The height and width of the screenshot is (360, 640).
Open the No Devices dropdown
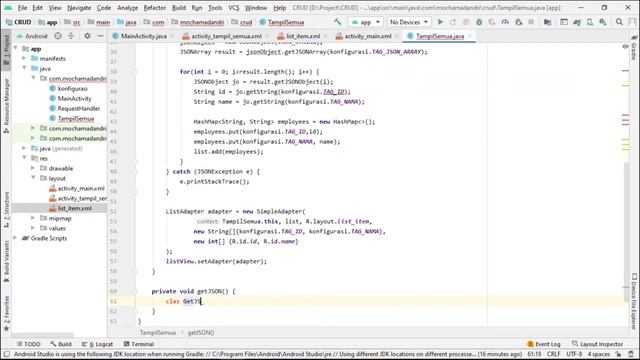(409, 22)
